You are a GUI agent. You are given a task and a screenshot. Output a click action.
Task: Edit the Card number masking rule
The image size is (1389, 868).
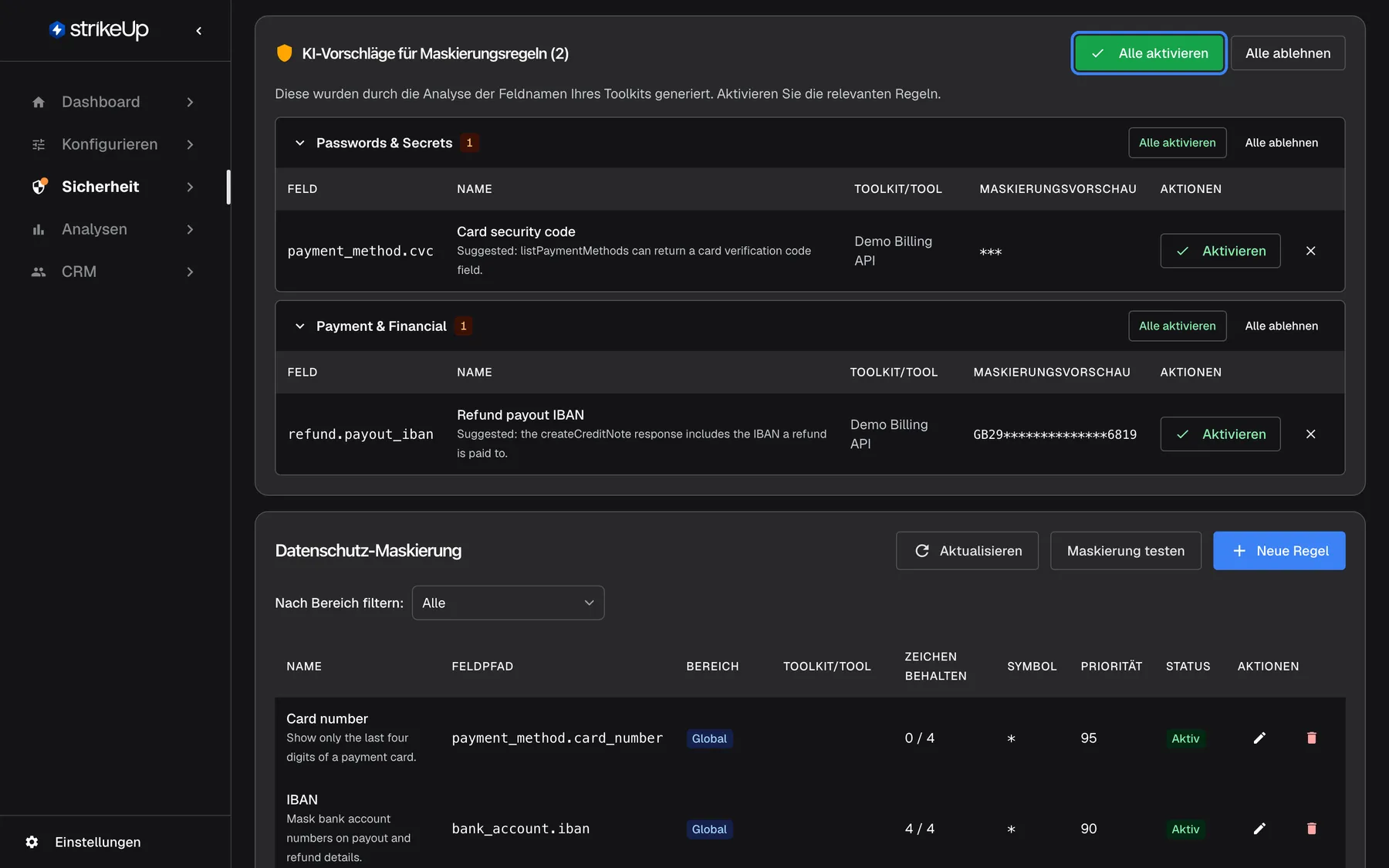(x=1259, y=738)
